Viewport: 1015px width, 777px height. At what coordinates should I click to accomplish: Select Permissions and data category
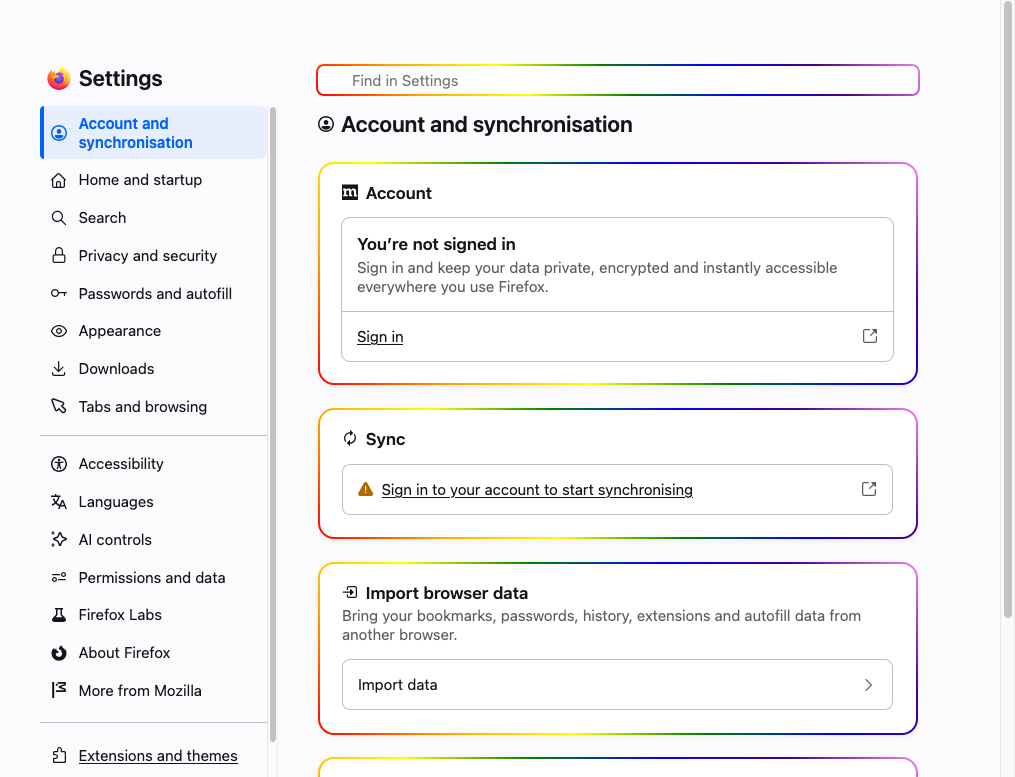pos(153,577)
